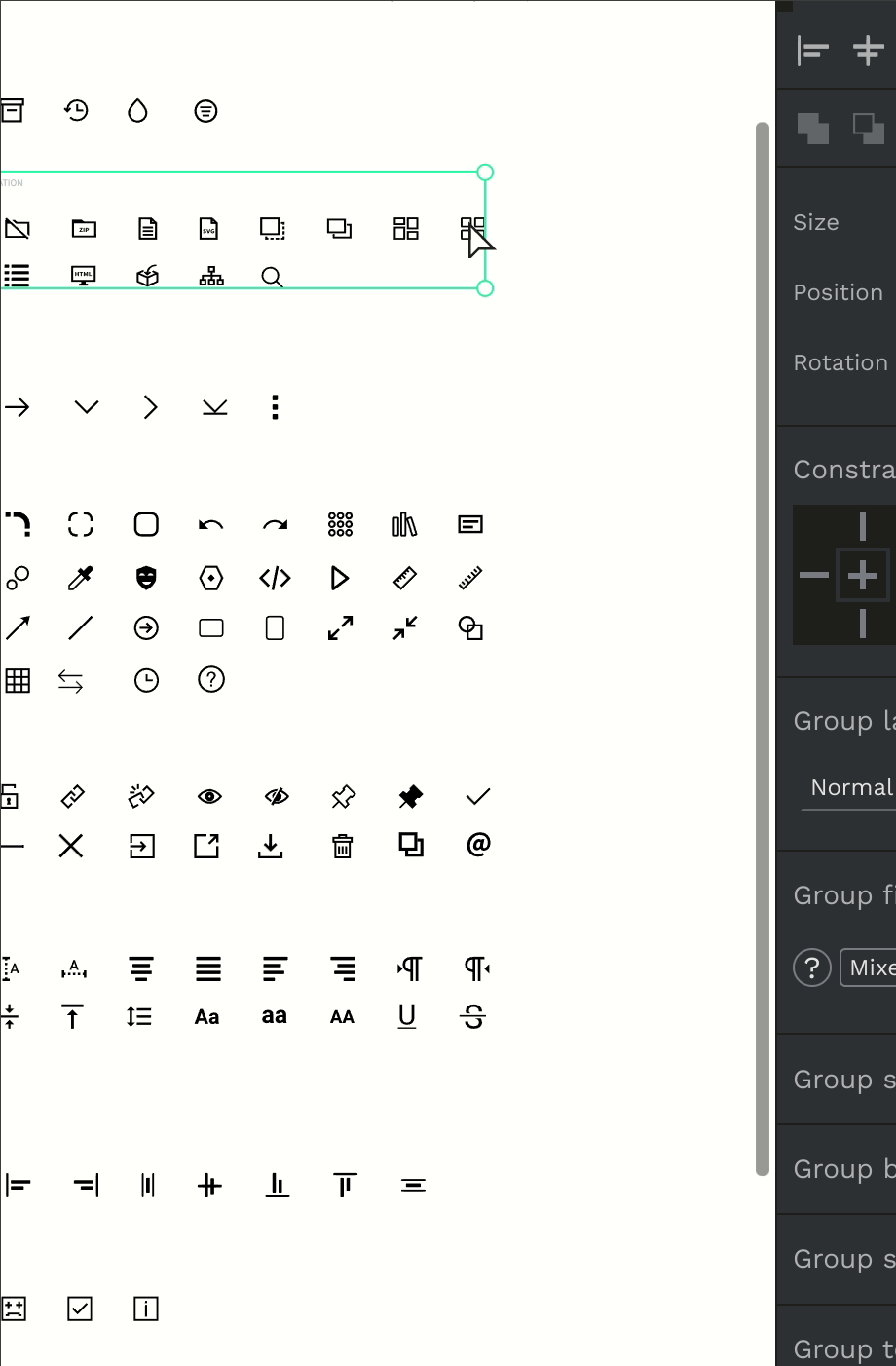Click the crossed-out eye icon
This screenshot has width=896, height=1366.
[x=277, y=797]
